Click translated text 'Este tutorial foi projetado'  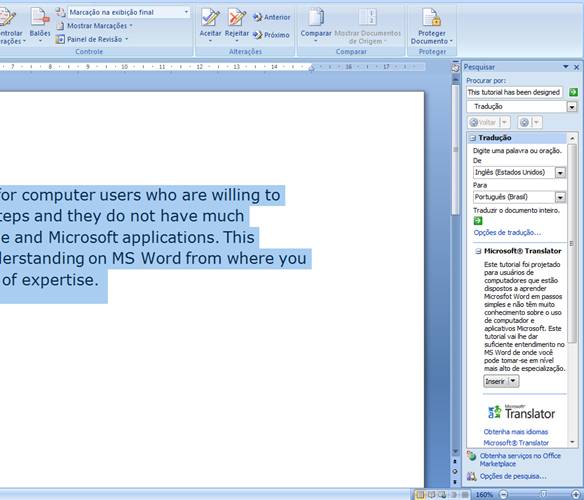click(522, 265)
